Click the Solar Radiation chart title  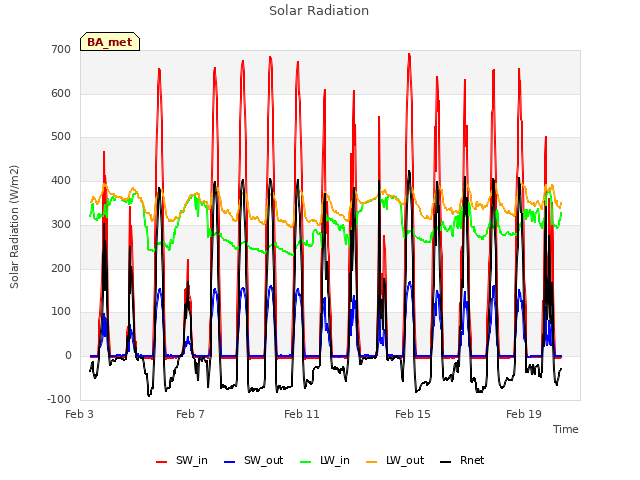pyautogui.click(x=319, y=11)
